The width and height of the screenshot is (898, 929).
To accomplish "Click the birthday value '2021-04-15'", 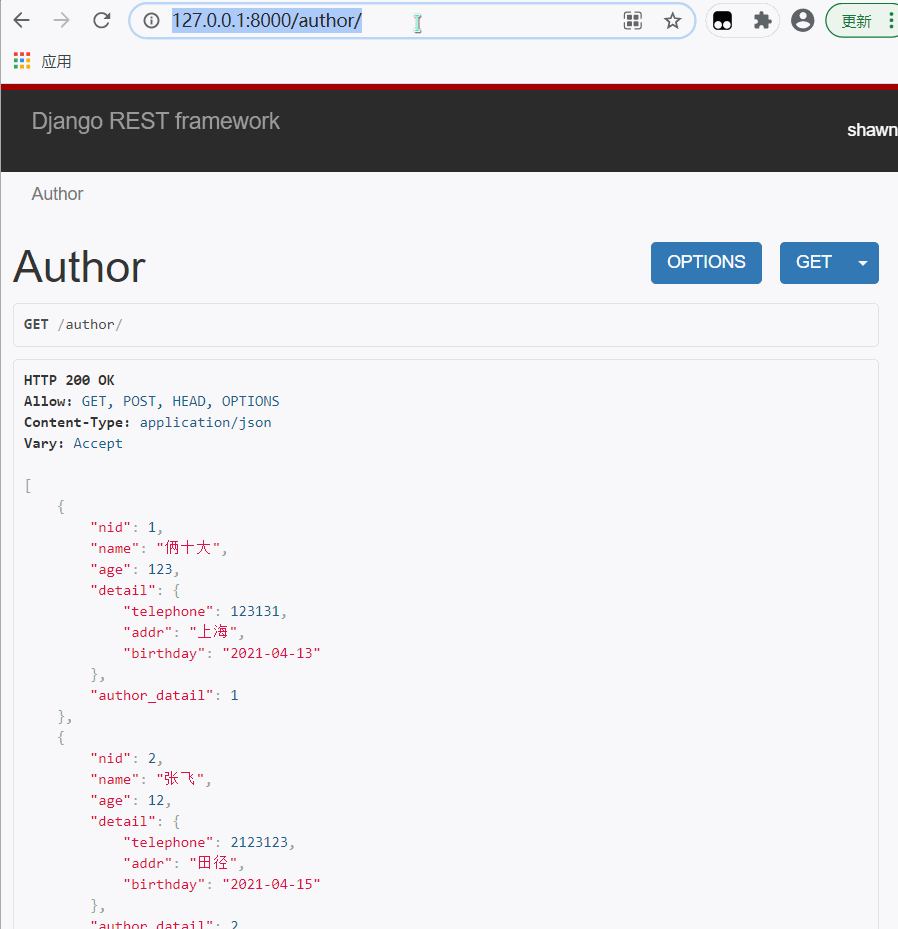I will coord(271,885).
